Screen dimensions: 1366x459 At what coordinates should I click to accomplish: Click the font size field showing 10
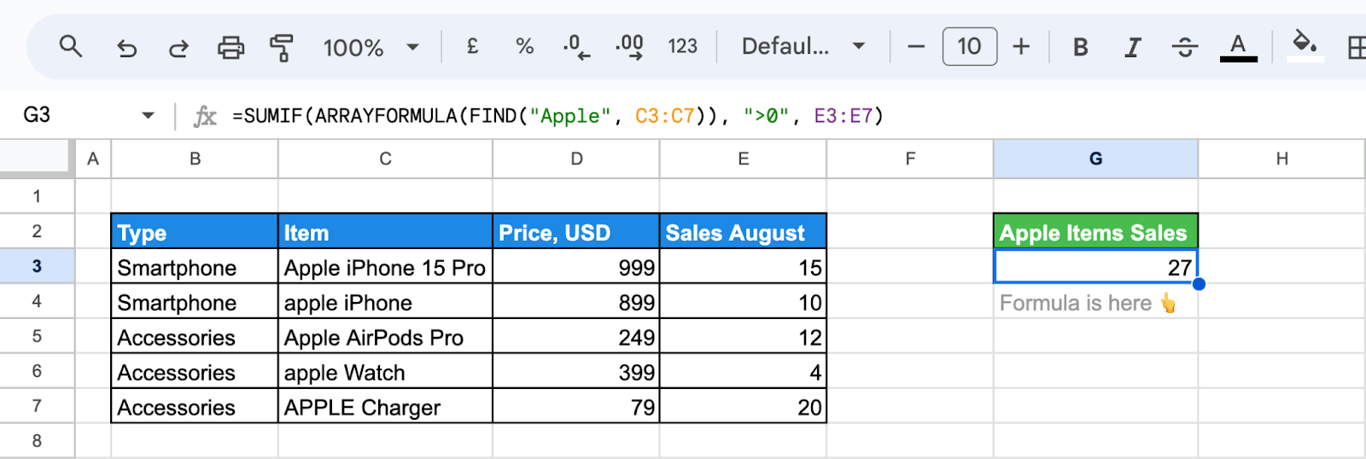pyautogui.click(x=969, y=47)
